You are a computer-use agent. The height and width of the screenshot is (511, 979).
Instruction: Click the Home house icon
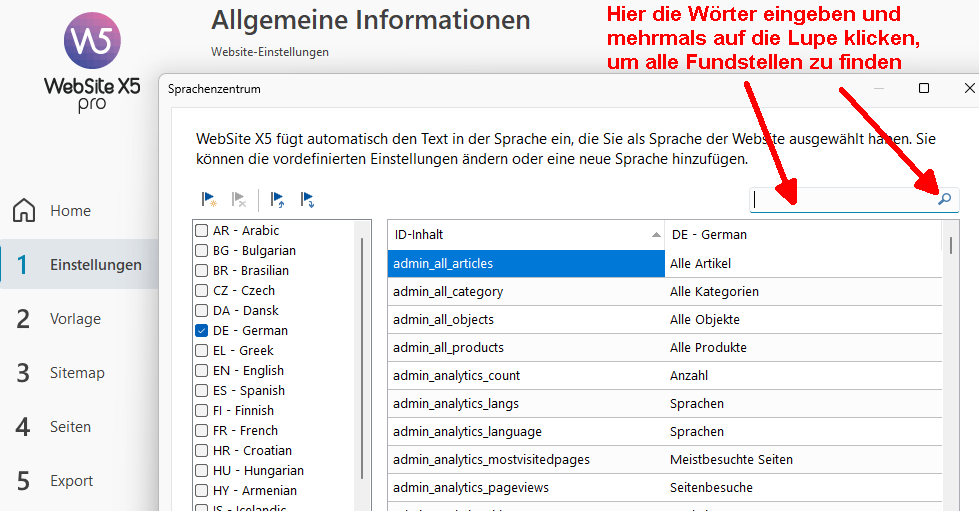24,211
